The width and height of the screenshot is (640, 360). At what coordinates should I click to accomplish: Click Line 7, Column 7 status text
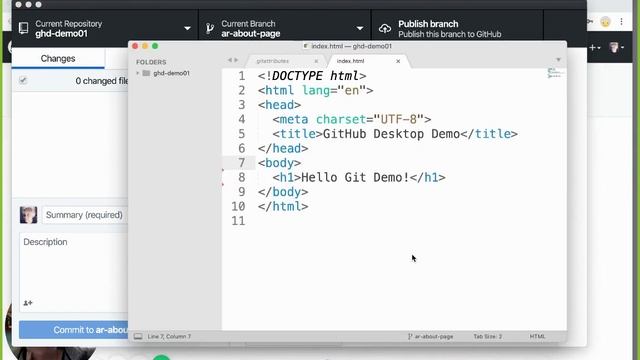click(169, 336)
